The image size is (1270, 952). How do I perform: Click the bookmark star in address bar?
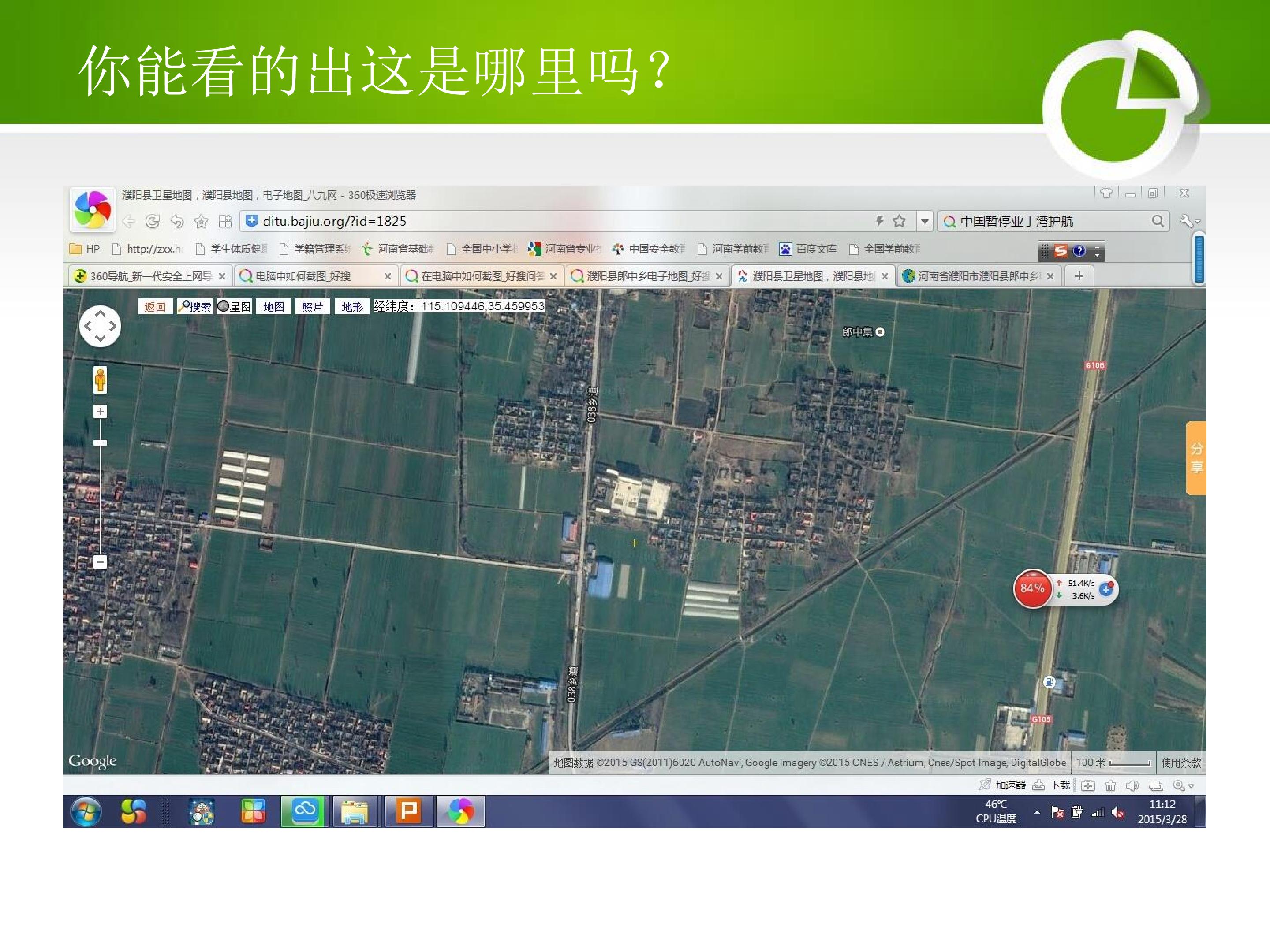point(899,221)
